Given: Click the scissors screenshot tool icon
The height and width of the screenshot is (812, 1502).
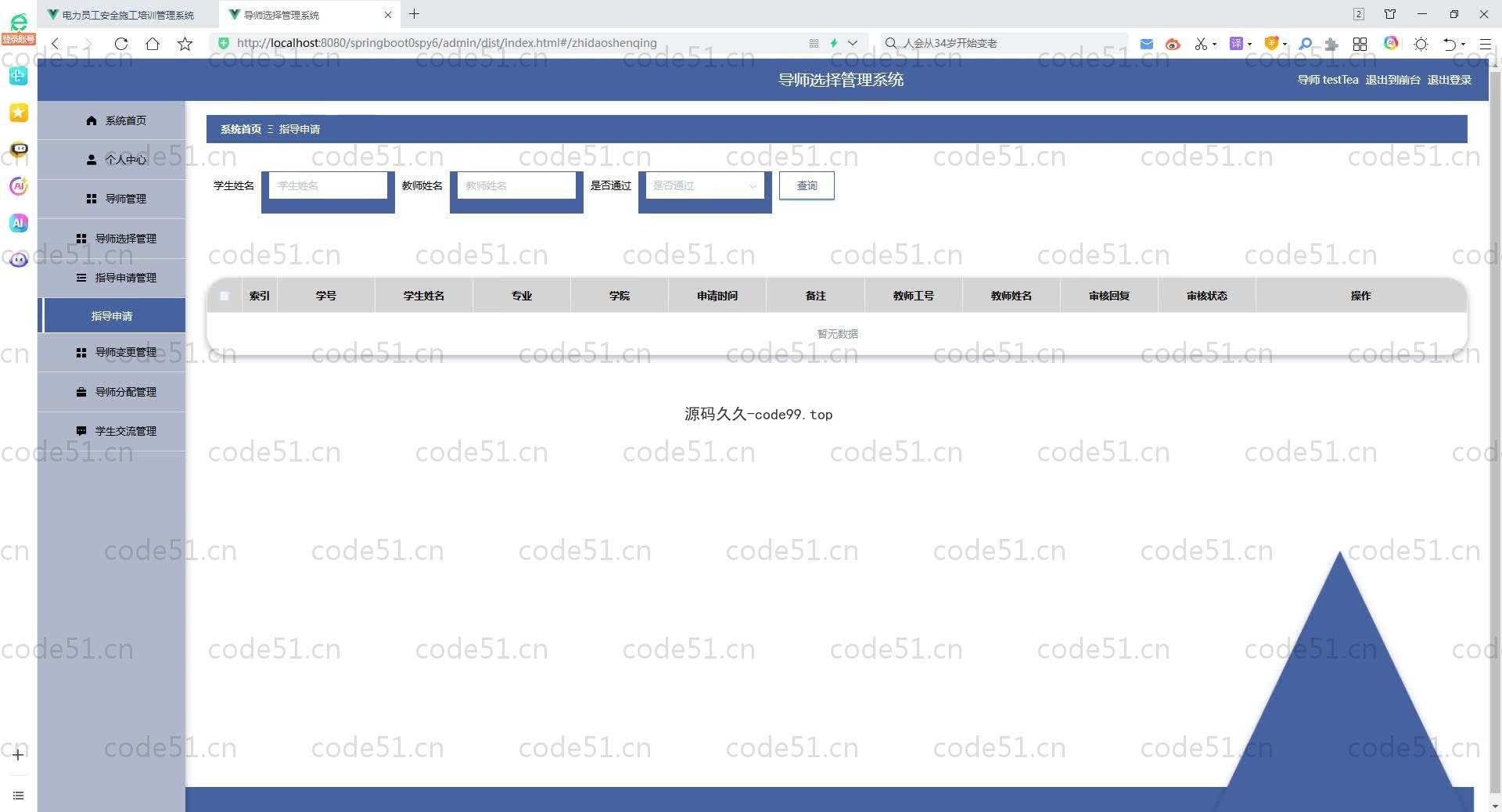Looking at the screenshot, I should pyautogui.click(x=1201, y=44).
